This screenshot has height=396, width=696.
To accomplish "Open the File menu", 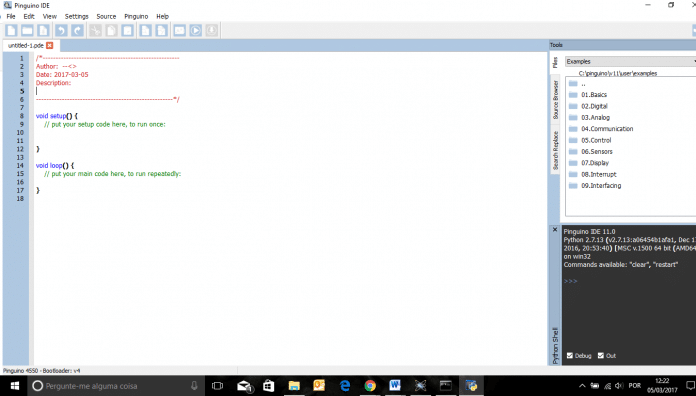I will [x=11, y=16].
